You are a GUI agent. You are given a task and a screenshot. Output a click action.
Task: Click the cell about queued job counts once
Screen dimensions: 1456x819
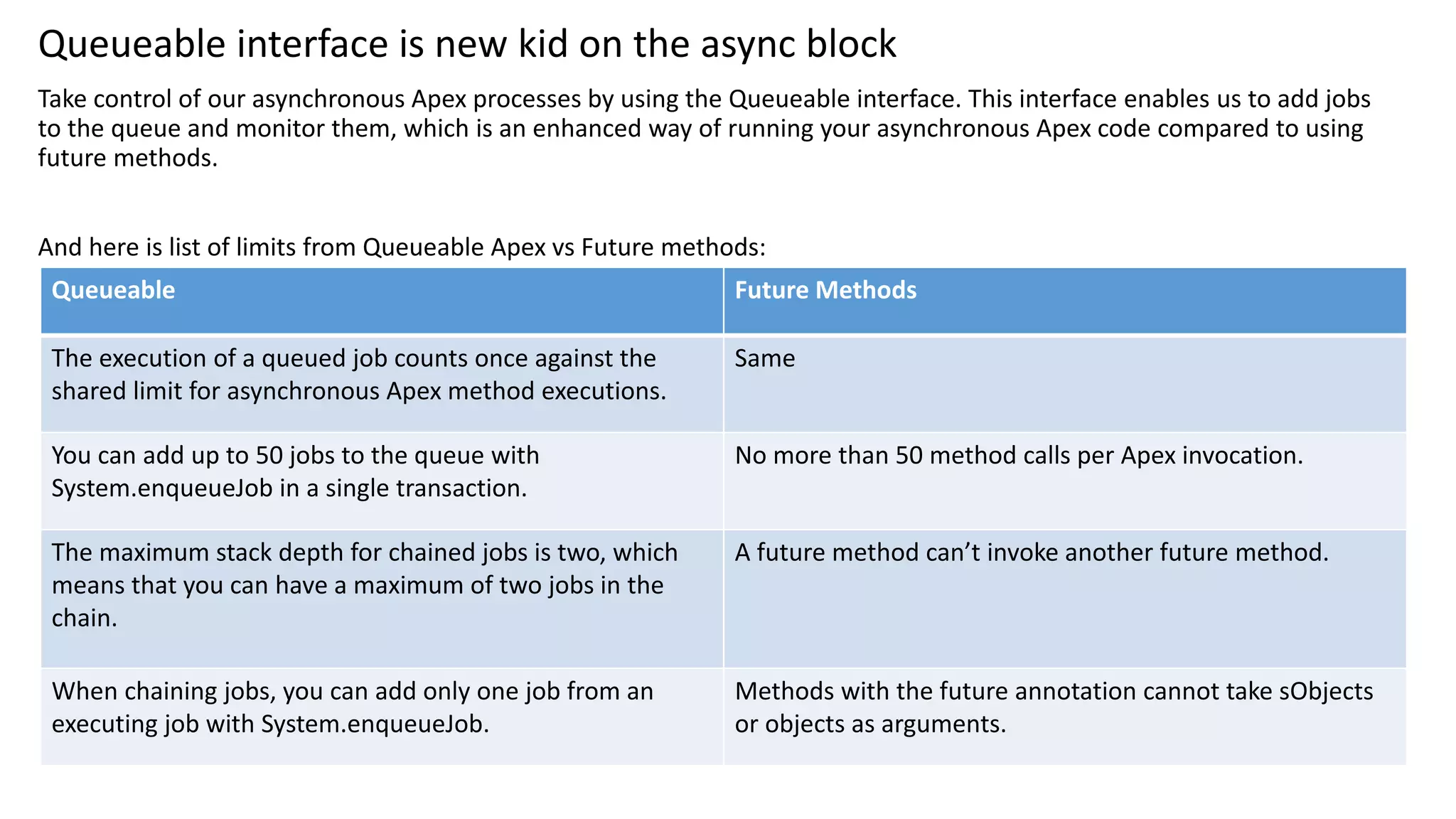tap(382, 384)
